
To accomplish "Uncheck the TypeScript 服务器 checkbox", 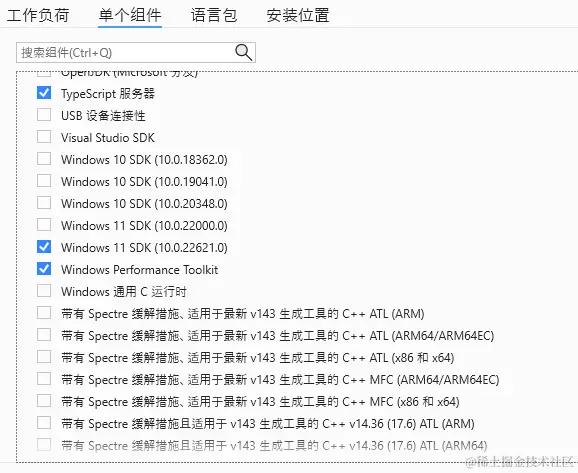I will coord(44,93).
